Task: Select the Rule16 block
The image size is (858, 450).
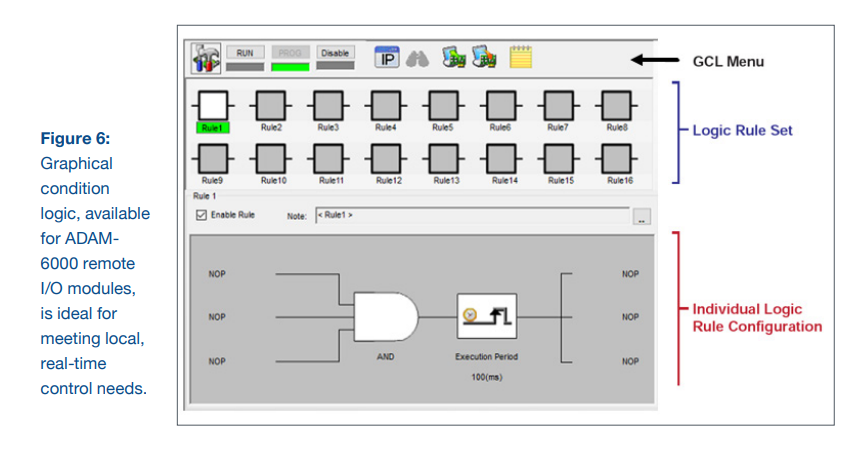Action: (x=616, y=159)
